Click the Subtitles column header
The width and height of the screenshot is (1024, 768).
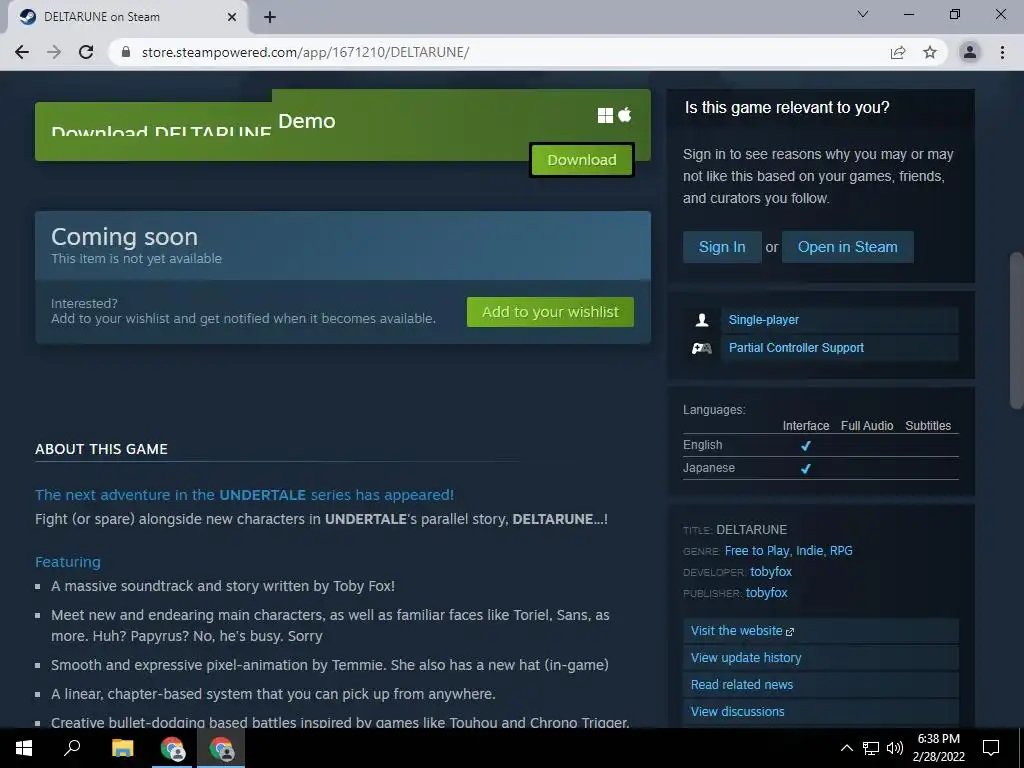pyautogui.click(x=928, y=426)
